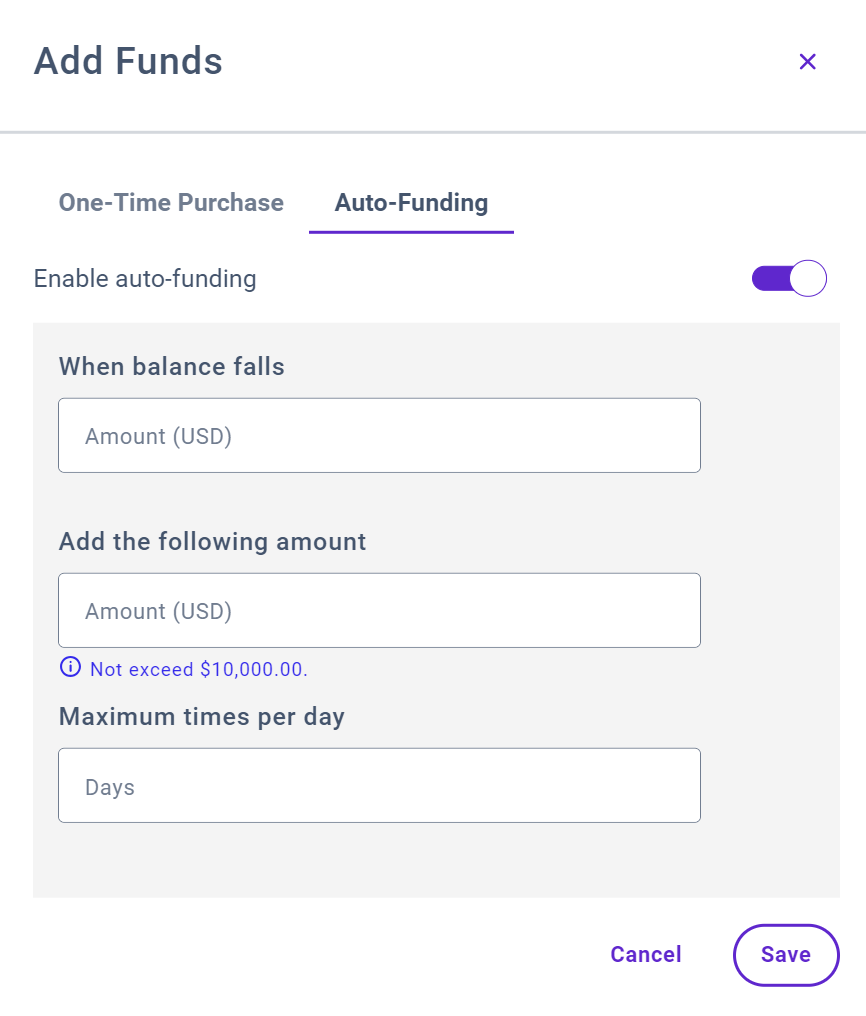Screen dimensions: 866x1016
Task: Click the Cancel link in the footer
Action: 645,955
